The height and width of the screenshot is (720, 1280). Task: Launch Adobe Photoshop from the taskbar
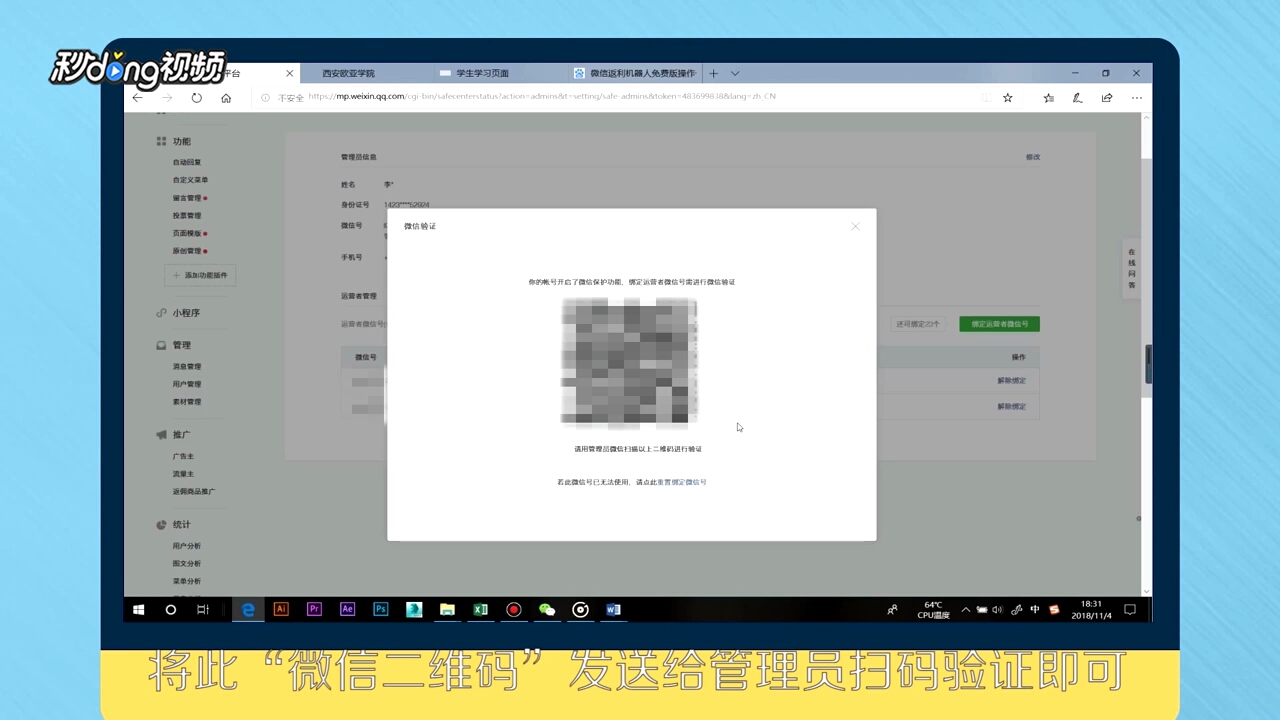click(381, 609)
